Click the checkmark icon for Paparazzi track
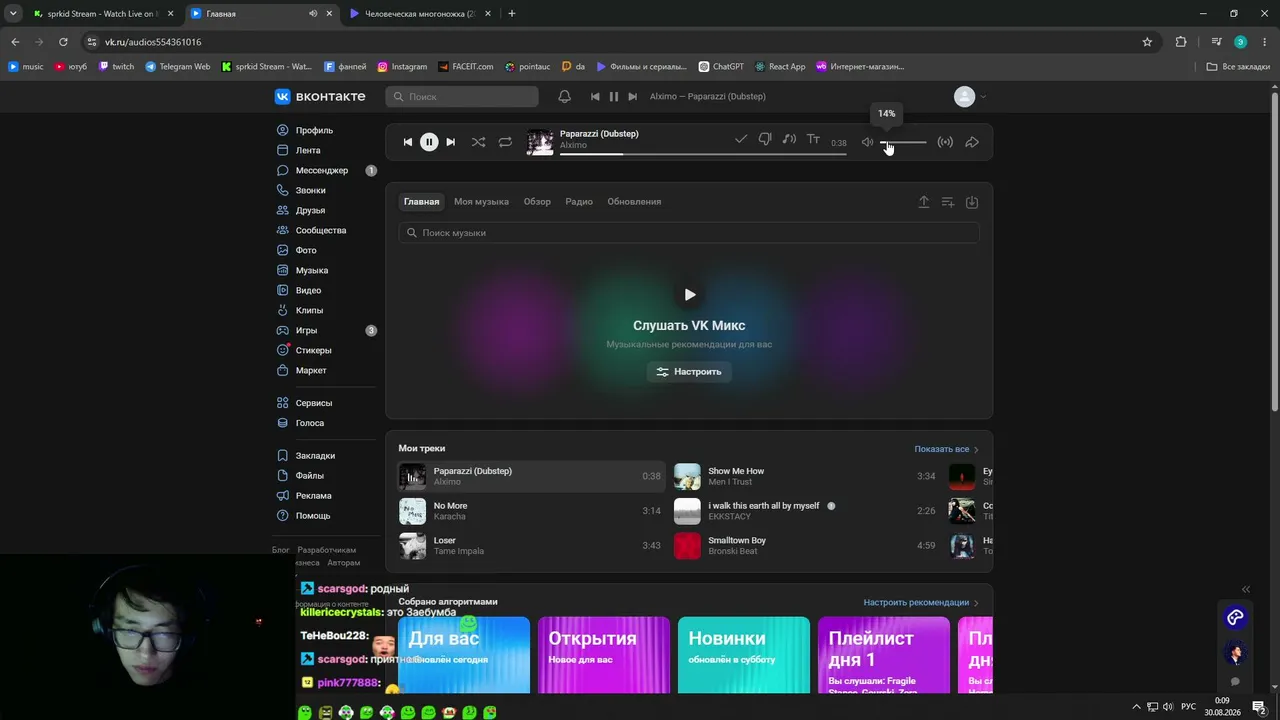 [741, 140]
